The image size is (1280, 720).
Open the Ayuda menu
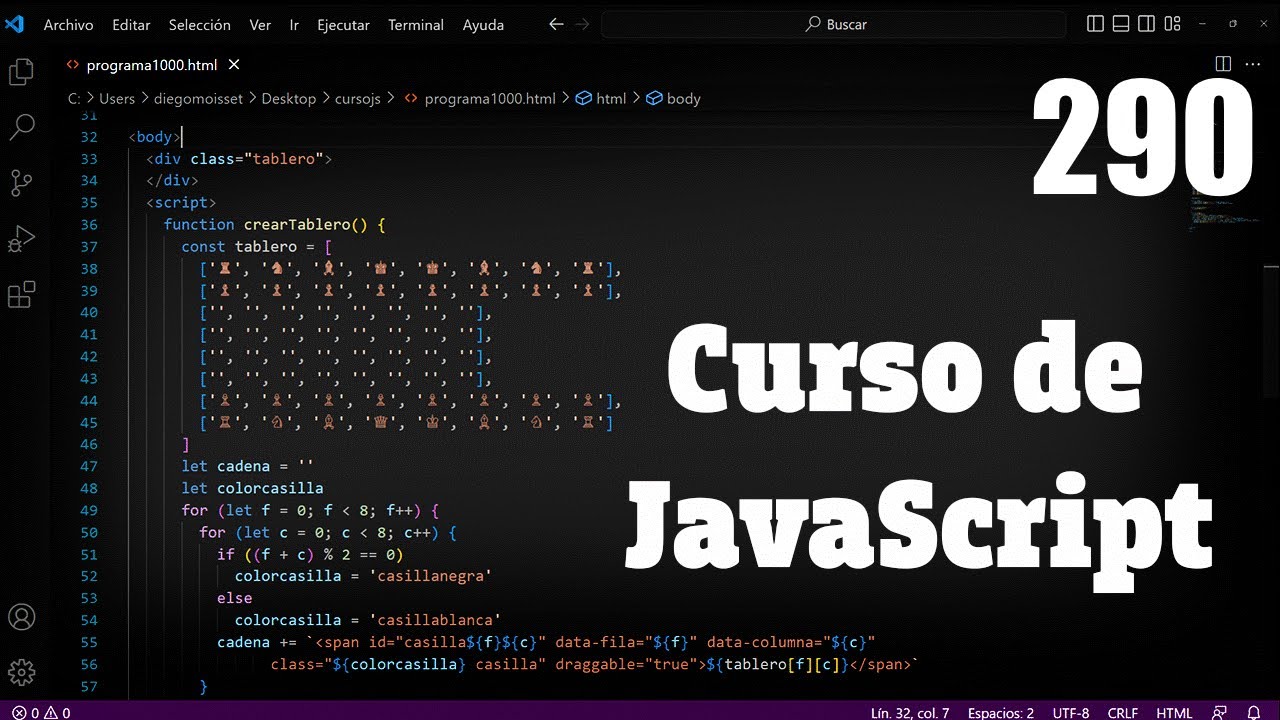coord(483,25)
